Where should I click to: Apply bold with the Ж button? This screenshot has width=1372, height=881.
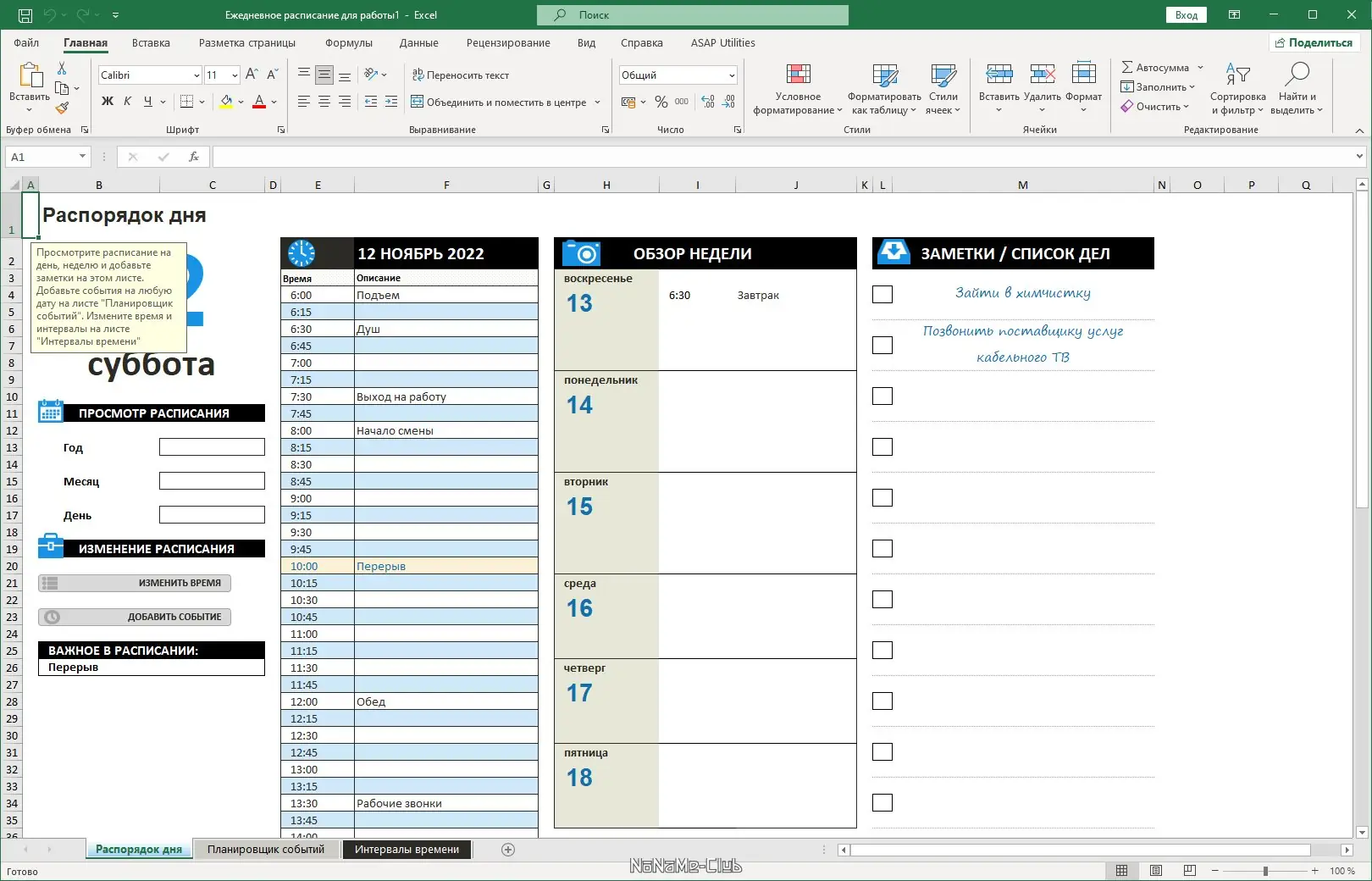[x=108, y=102]
